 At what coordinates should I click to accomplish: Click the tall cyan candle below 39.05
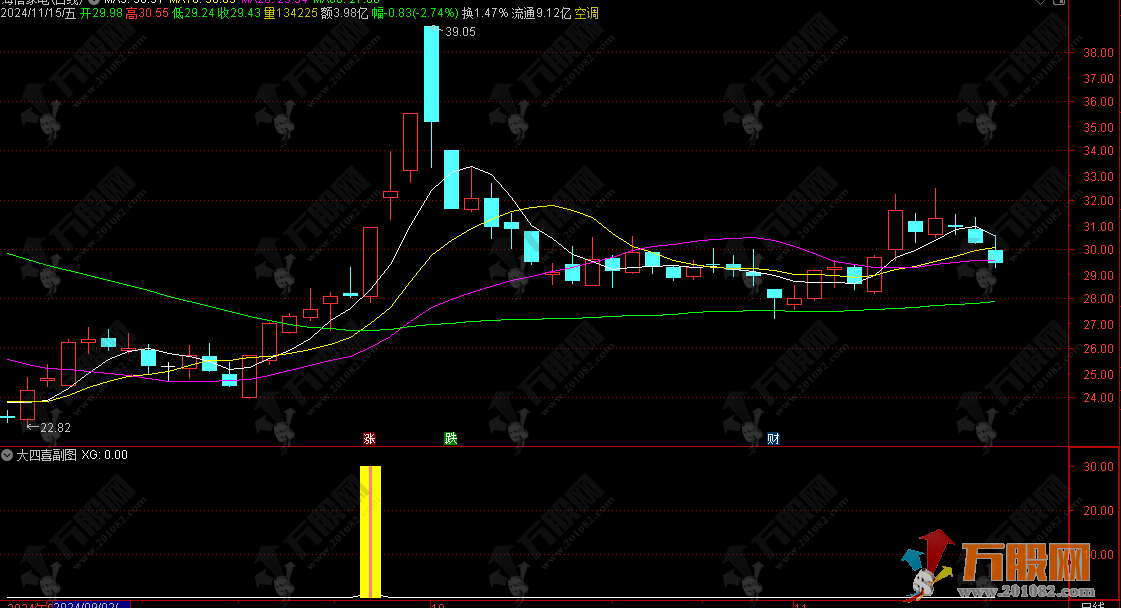[x=432, y=74]
